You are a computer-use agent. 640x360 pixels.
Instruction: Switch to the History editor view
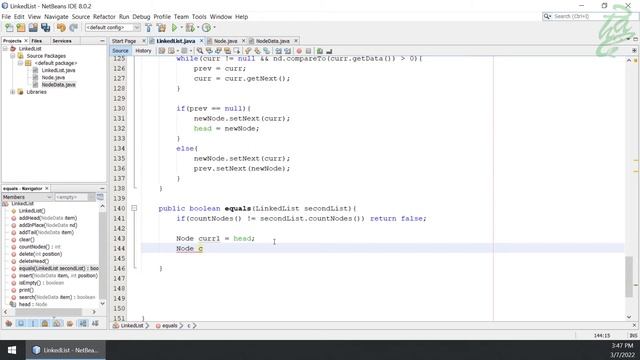[x=143, y=51]
